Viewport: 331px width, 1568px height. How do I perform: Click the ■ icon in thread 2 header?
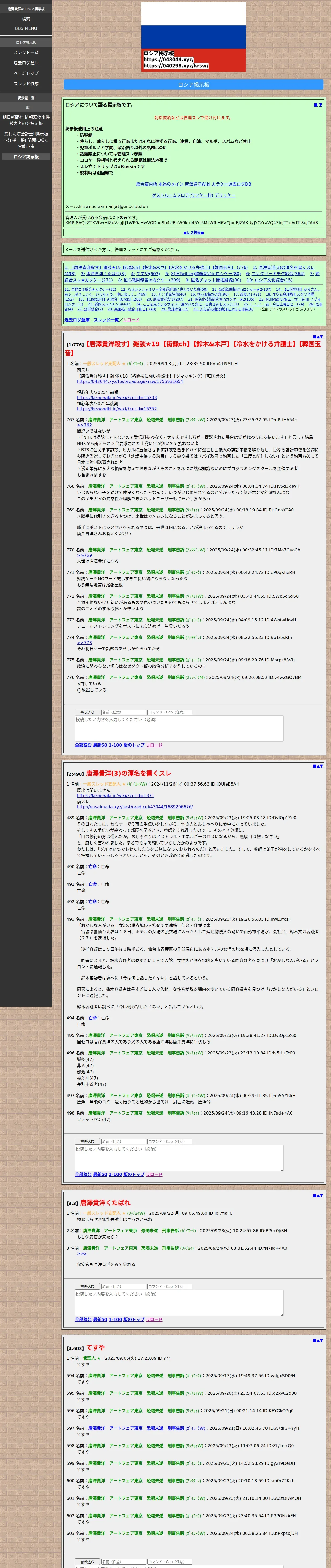click(x=314, y=766)
